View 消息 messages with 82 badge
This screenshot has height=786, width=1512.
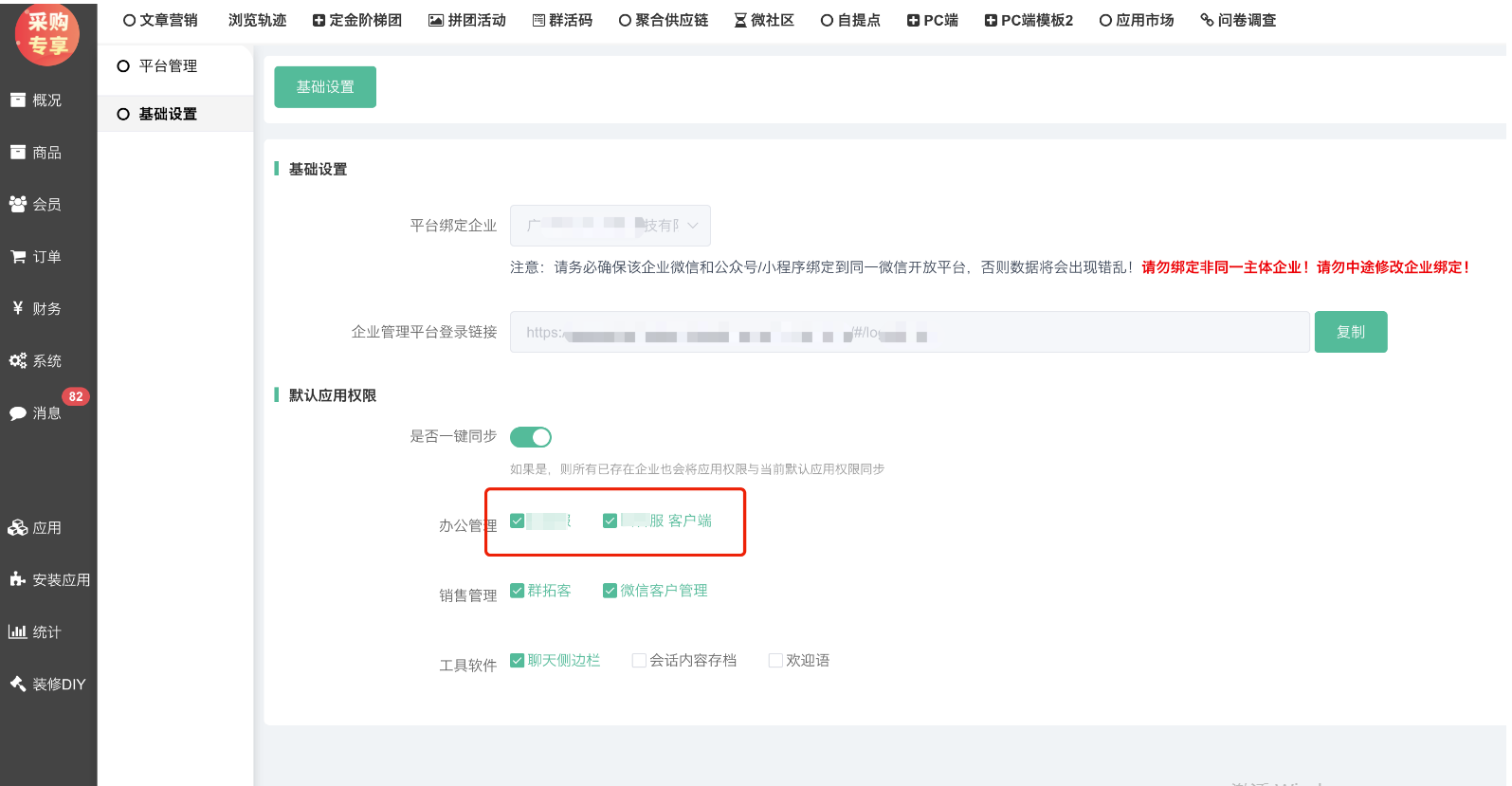18,412
